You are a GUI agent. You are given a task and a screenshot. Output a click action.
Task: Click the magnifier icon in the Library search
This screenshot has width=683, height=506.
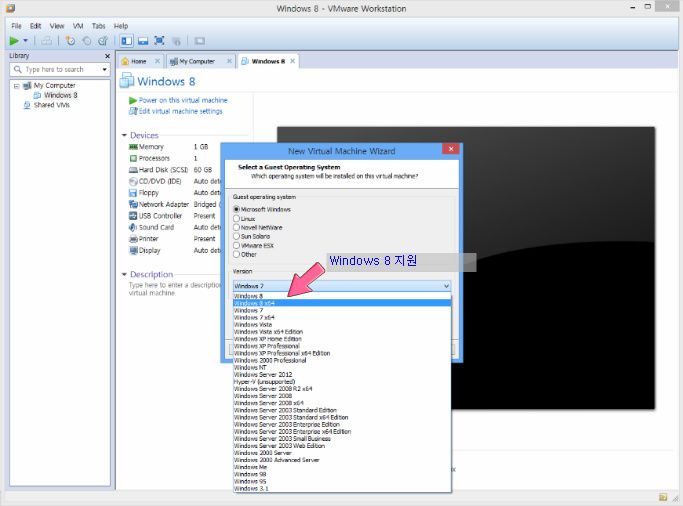pos(17,69)
